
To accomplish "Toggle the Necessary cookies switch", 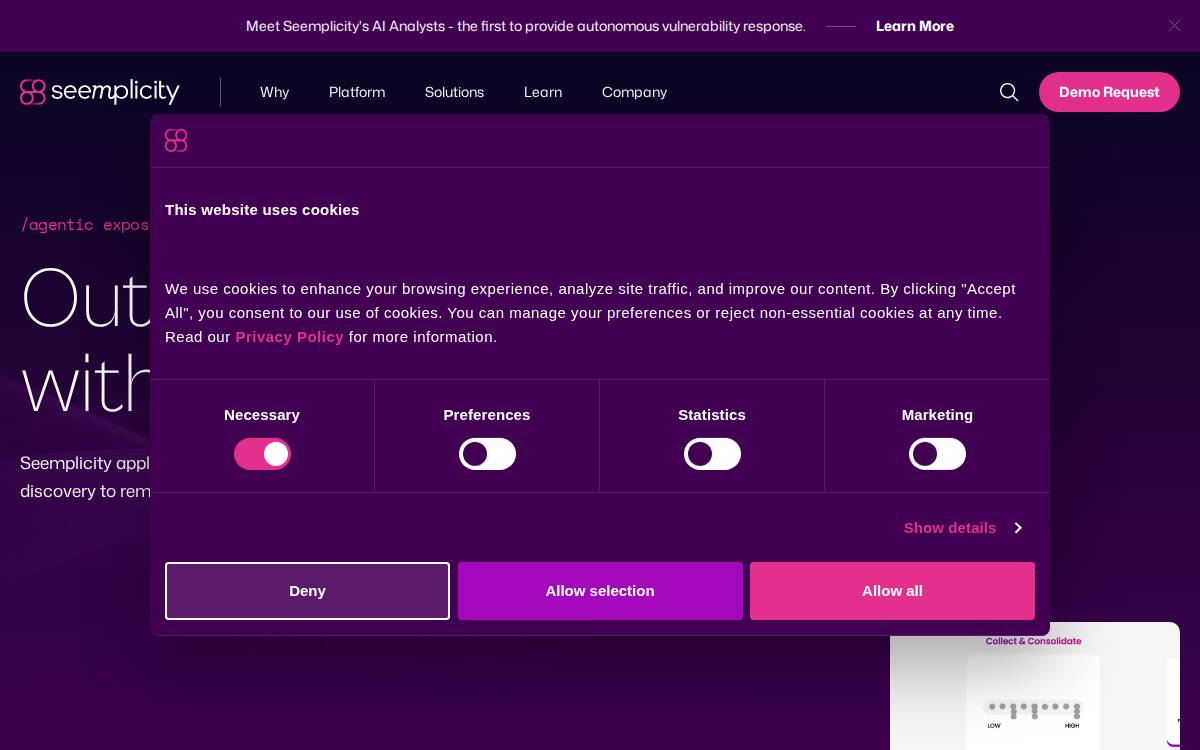I will tap(262, 454).
